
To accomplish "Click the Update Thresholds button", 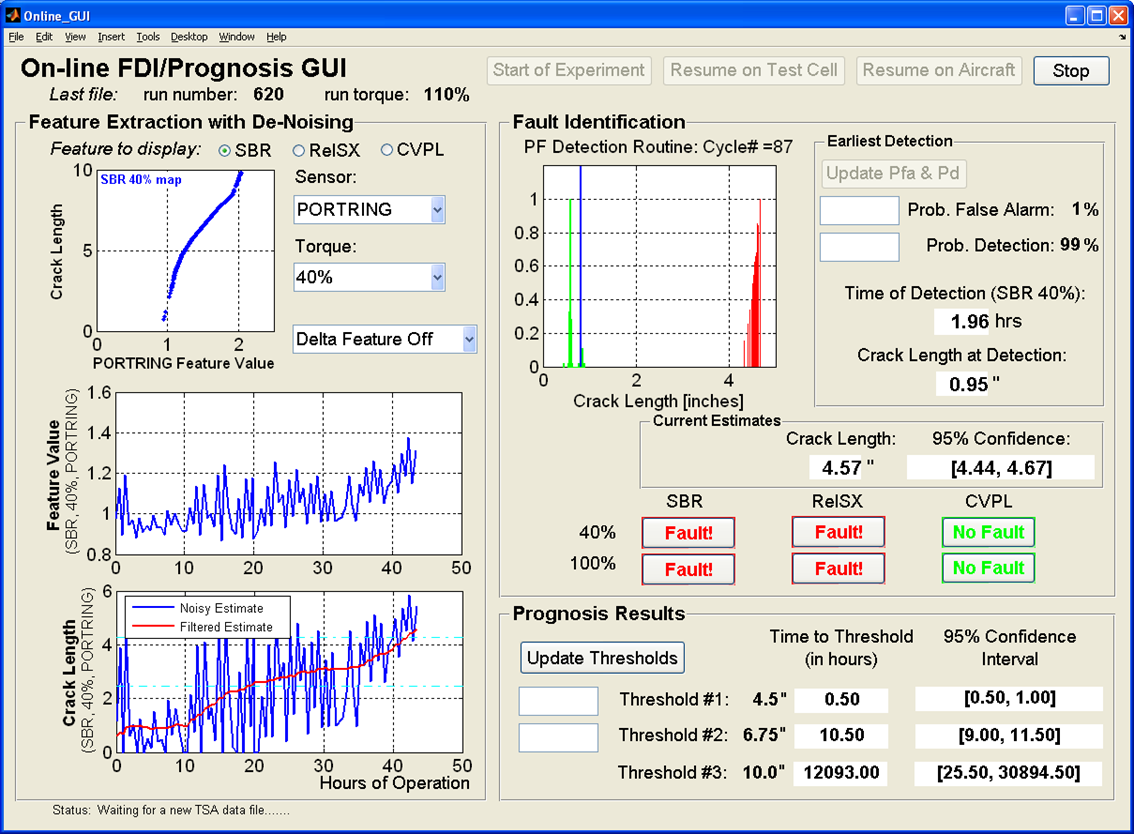I will point(602,657).
